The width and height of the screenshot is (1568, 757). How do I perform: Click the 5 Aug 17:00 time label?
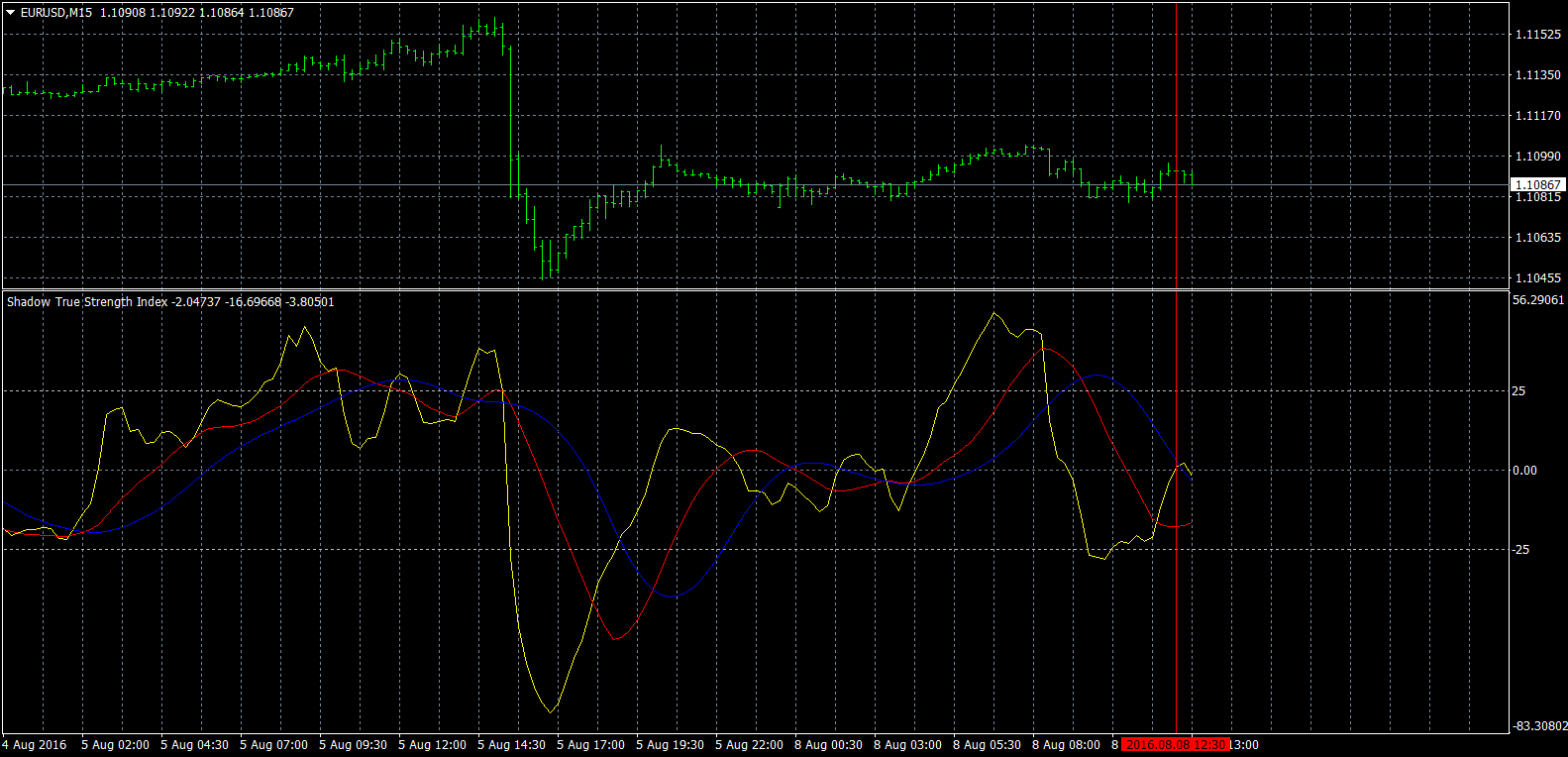(590, 745)
